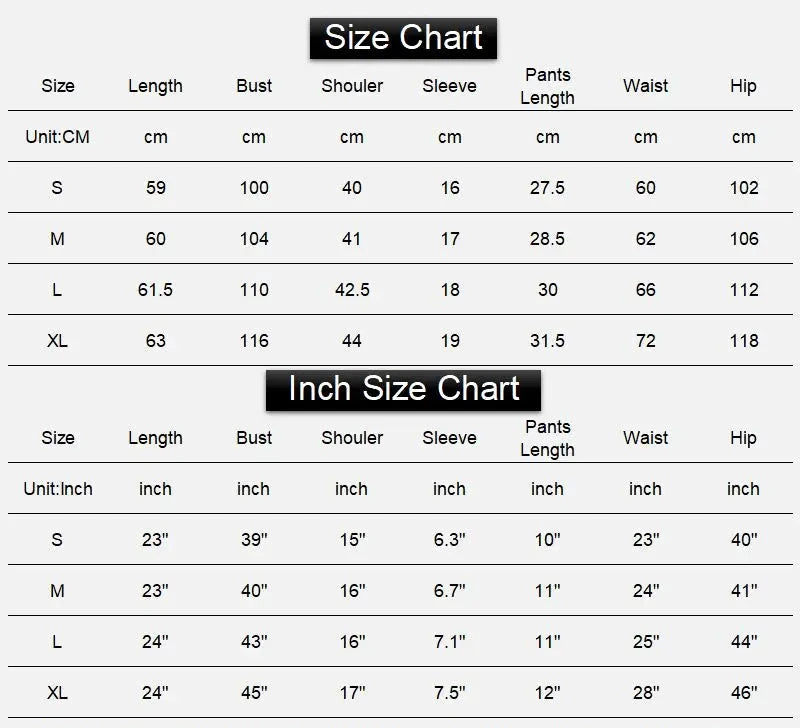Select the "Unit:CM" row label

pyautogui.click(x=57, y=136)
